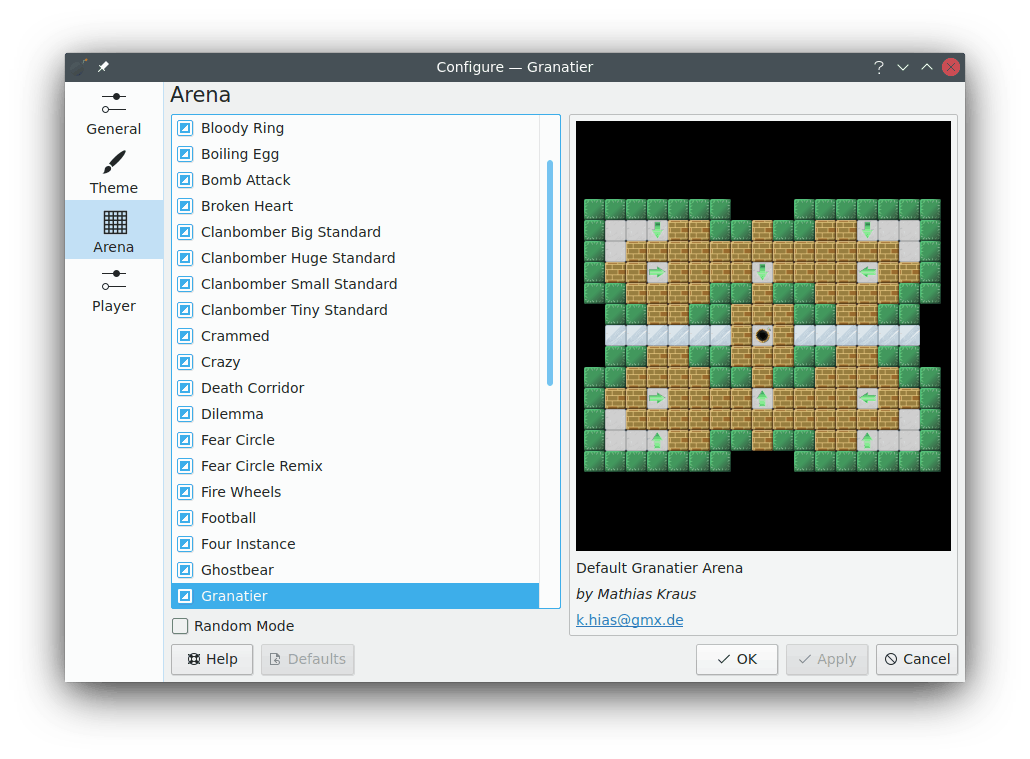
Task: Select the Crazy arena
Action: pyautogui.click(x=355, y=362)
